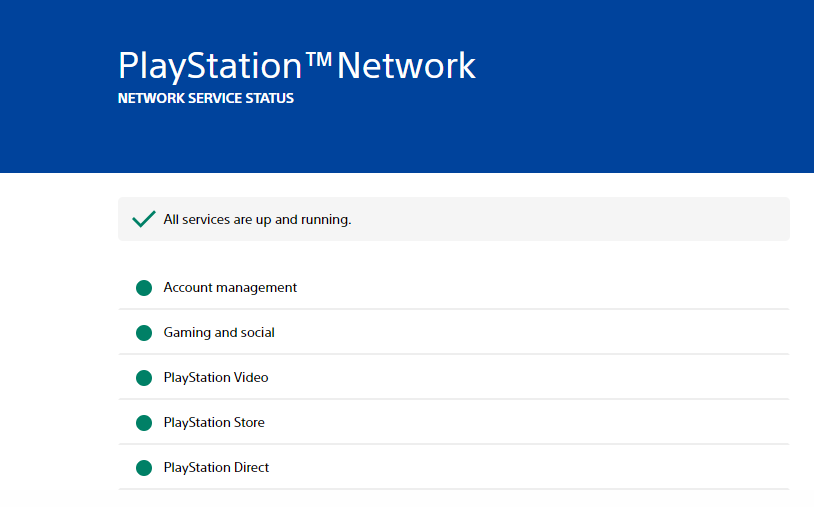
Task: Click the Gaming and social green status dot
Action: [144, 333]
